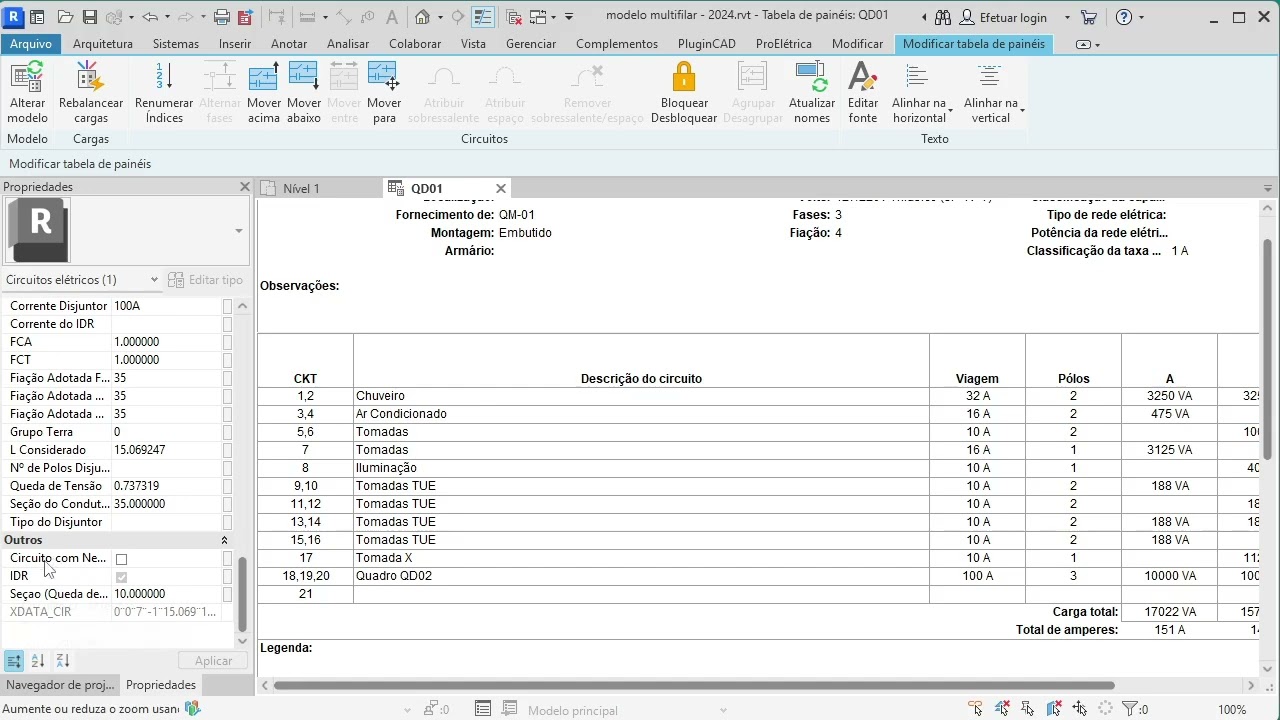Click the small box beside Grupo Terra
Viewport: 1280px width, 720px height.
click(x=227, y=432)
